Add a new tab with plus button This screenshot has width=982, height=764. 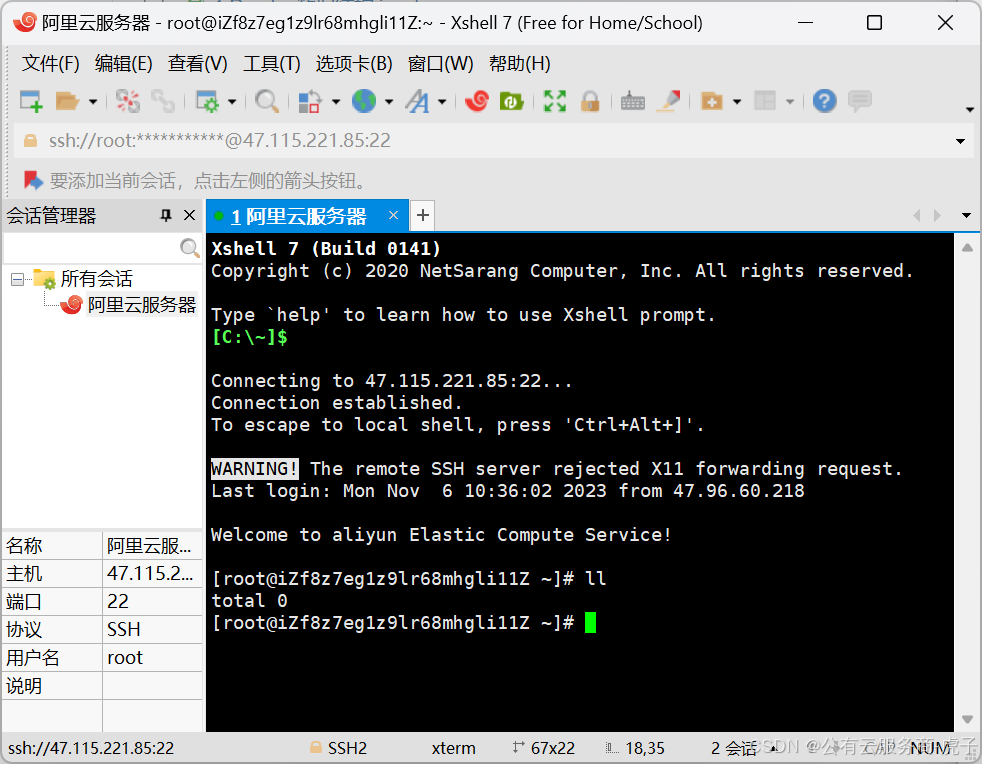click(423, 215)
